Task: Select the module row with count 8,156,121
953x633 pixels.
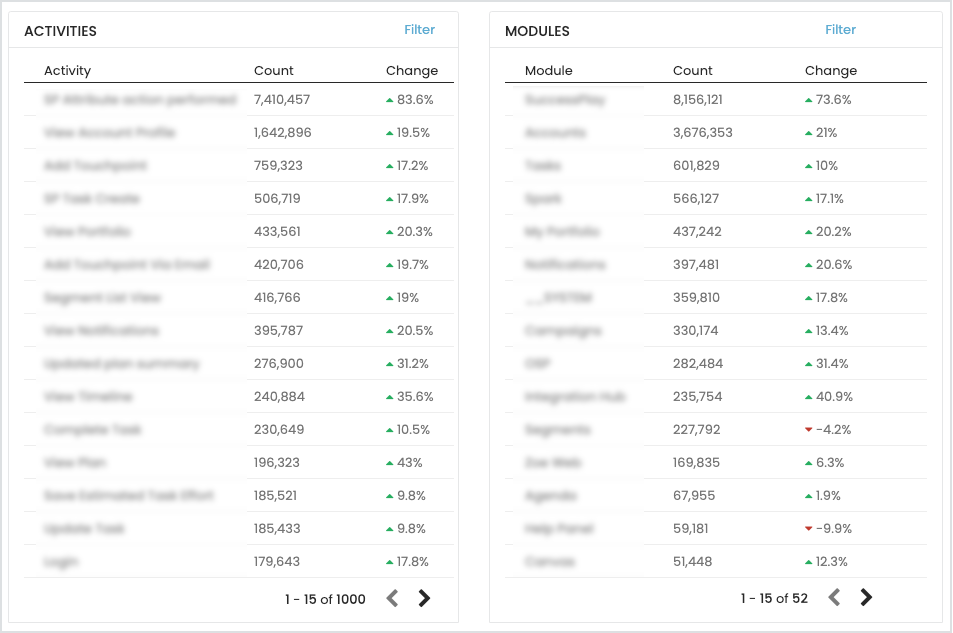Action: point(565,100)
